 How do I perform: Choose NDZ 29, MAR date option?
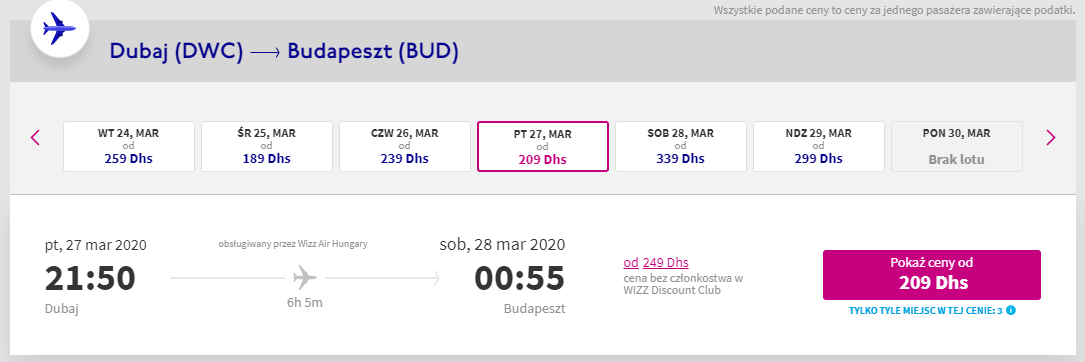(x=819, y=146)
